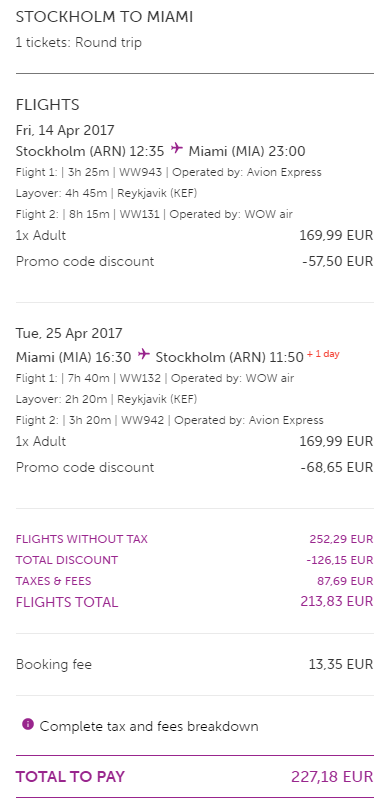This screenshot has width=389, height=802.
Task: Click flight WW132 details line
Action: click(x=155, y=378)
